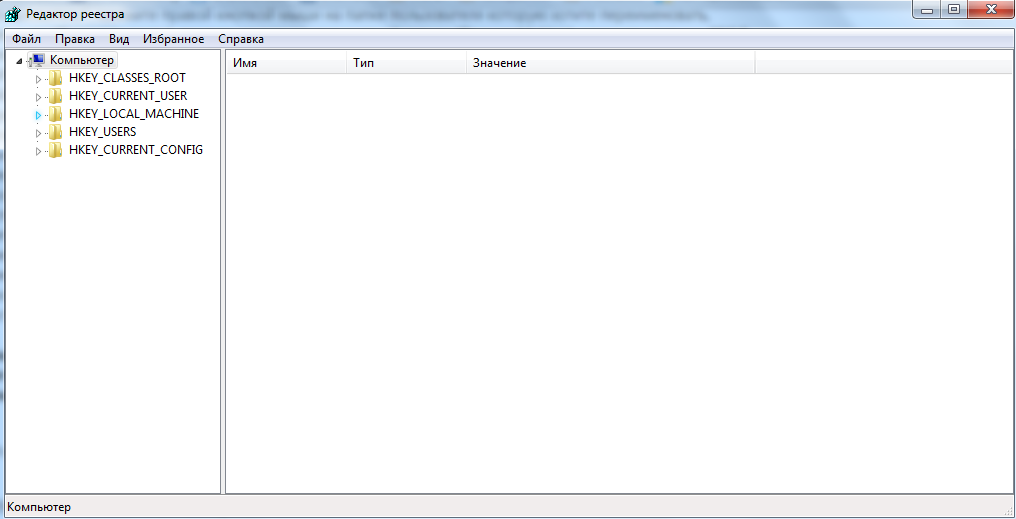Click the Значение column header
Image resolution: width=1016 pixels, height=519 pixels.
[610, 63]
